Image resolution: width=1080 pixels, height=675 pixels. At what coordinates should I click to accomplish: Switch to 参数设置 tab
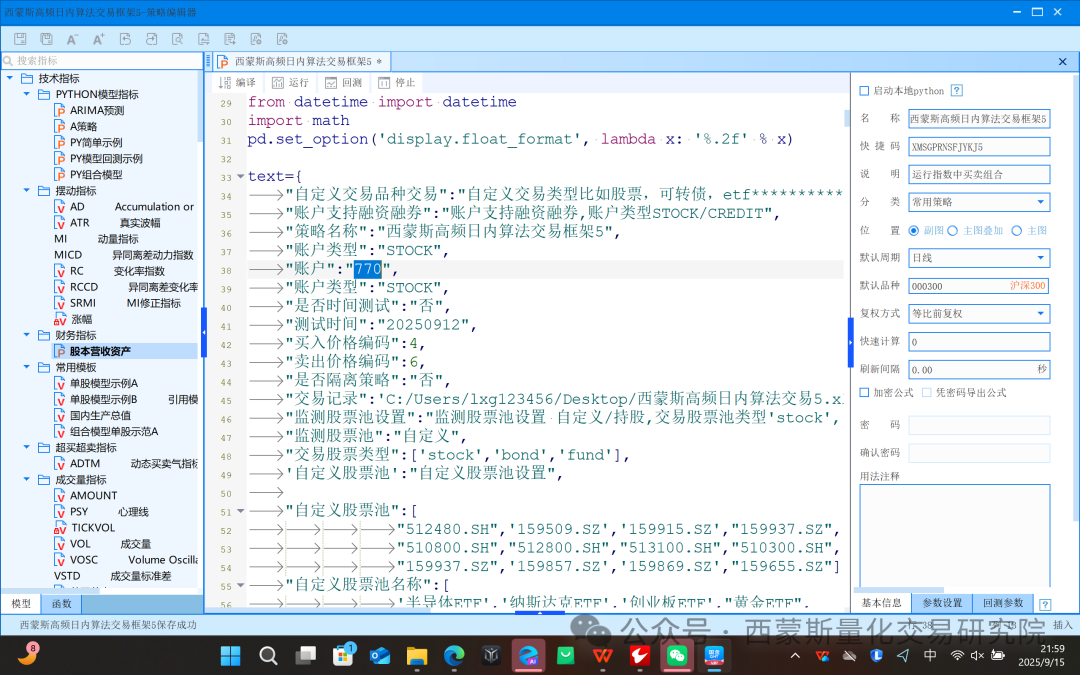tap(942, 603)
